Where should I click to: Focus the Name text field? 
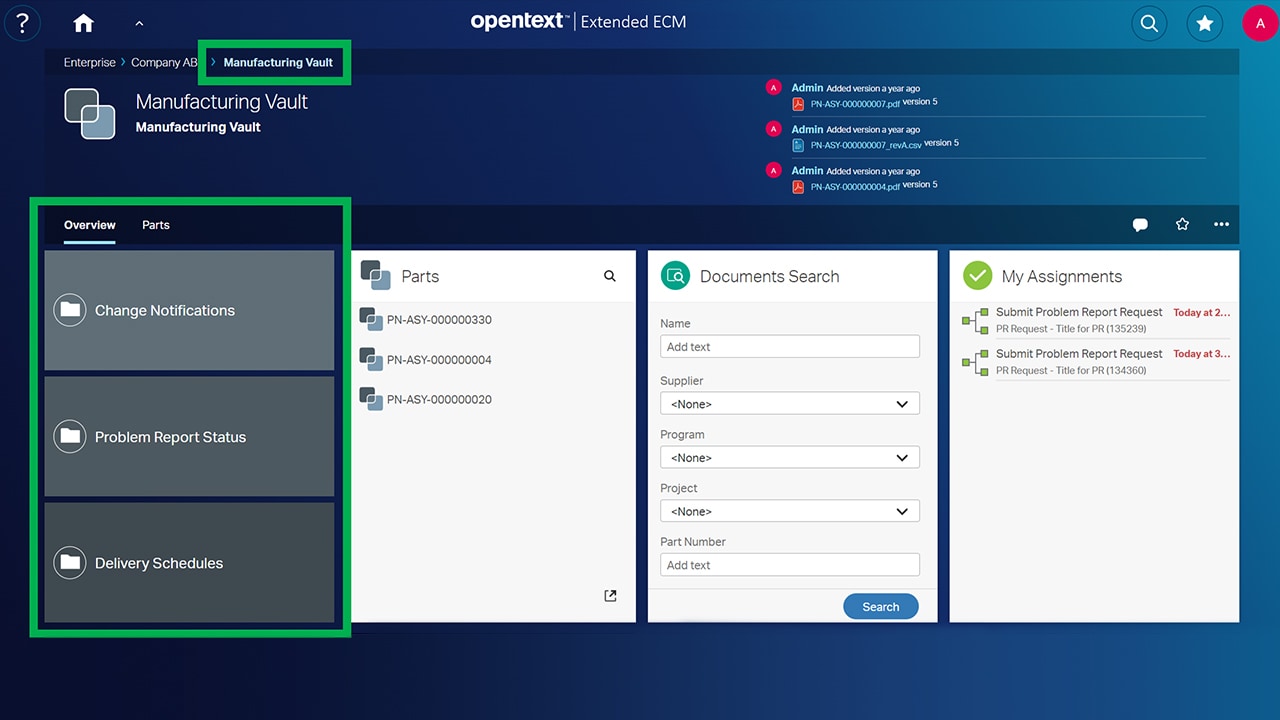click(790, 347)
